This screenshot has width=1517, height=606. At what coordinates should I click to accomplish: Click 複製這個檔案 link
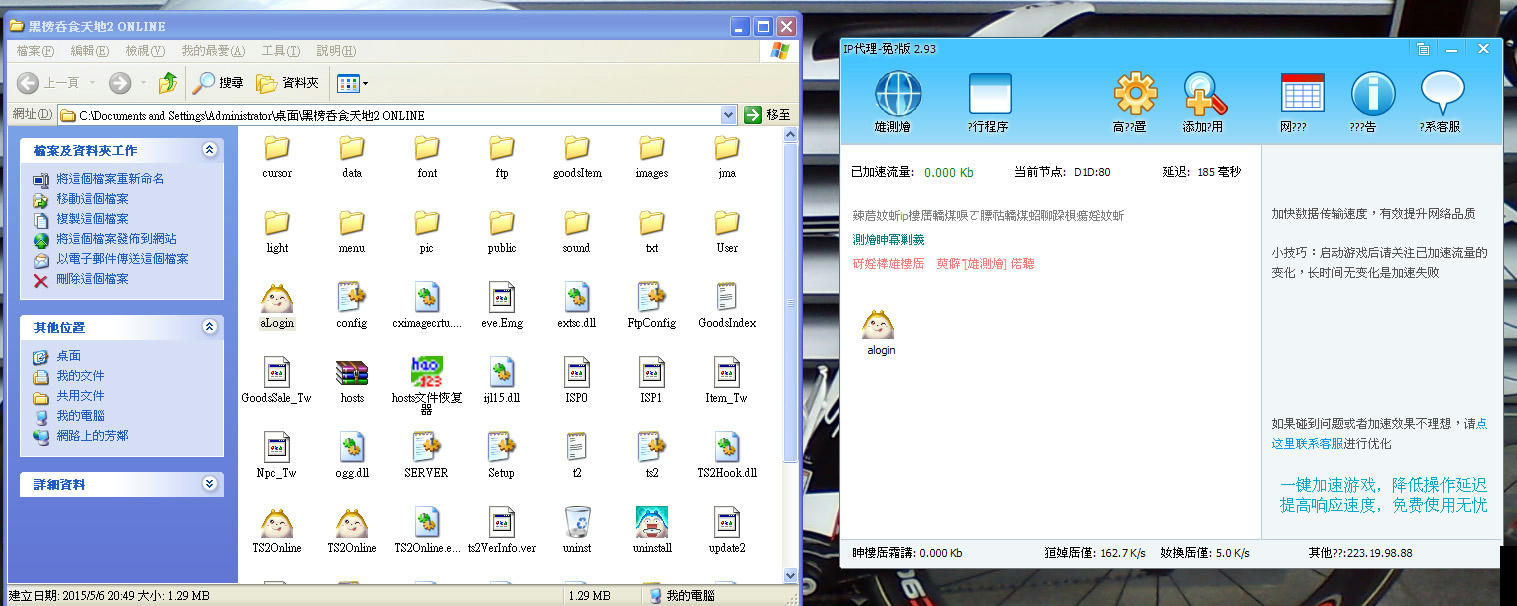[x=92, y=219]
